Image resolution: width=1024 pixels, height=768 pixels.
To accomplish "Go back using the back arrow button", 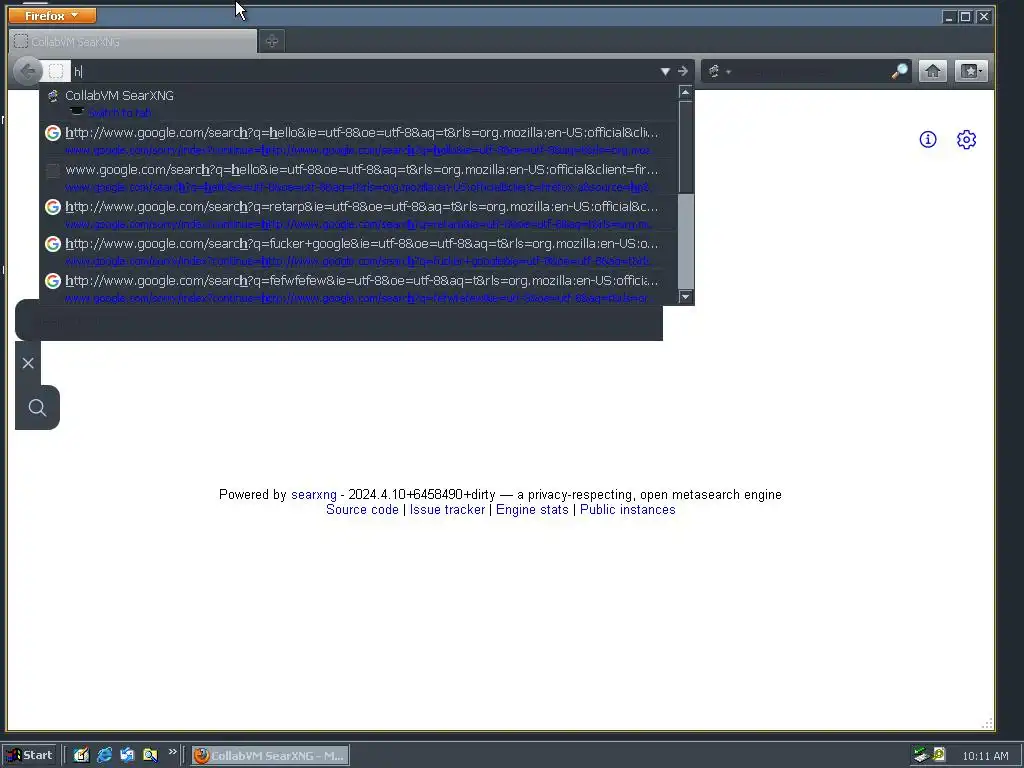I will coord(27,71).
